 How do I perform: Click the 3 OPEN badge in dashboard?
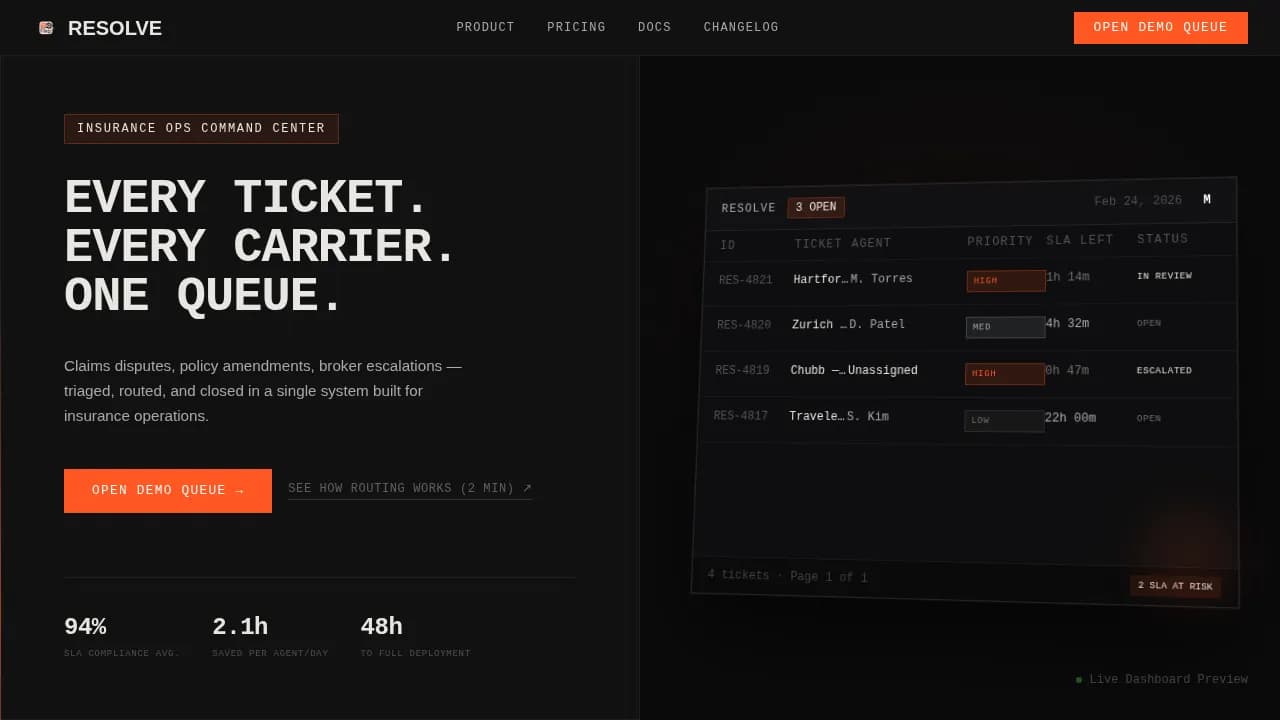tap(816, 207)
